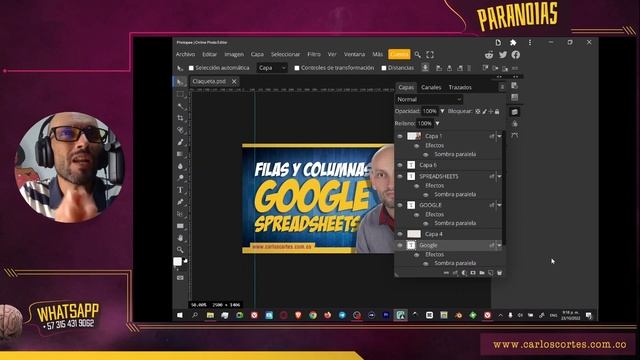Open Photopea Twitter link
The height and width of the screenshot is (360, 640).
(x=503, y=55)
